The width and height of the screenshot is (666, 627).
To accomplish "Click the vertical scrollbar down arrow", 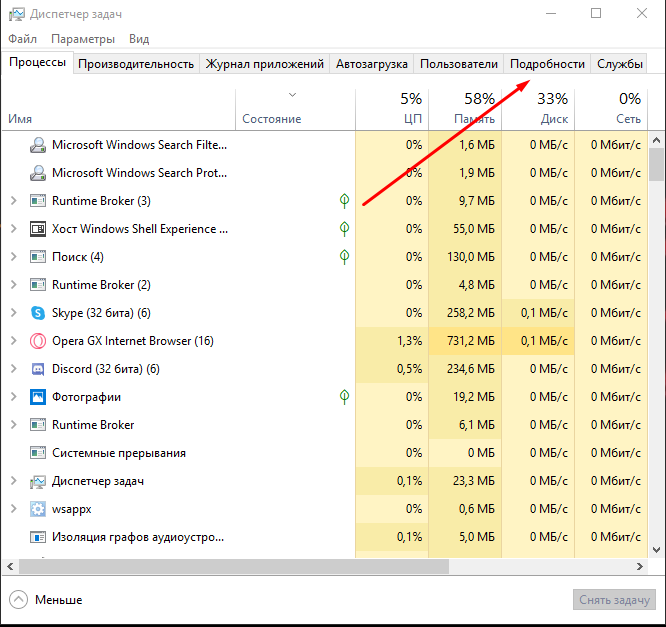I will (656, 550).
